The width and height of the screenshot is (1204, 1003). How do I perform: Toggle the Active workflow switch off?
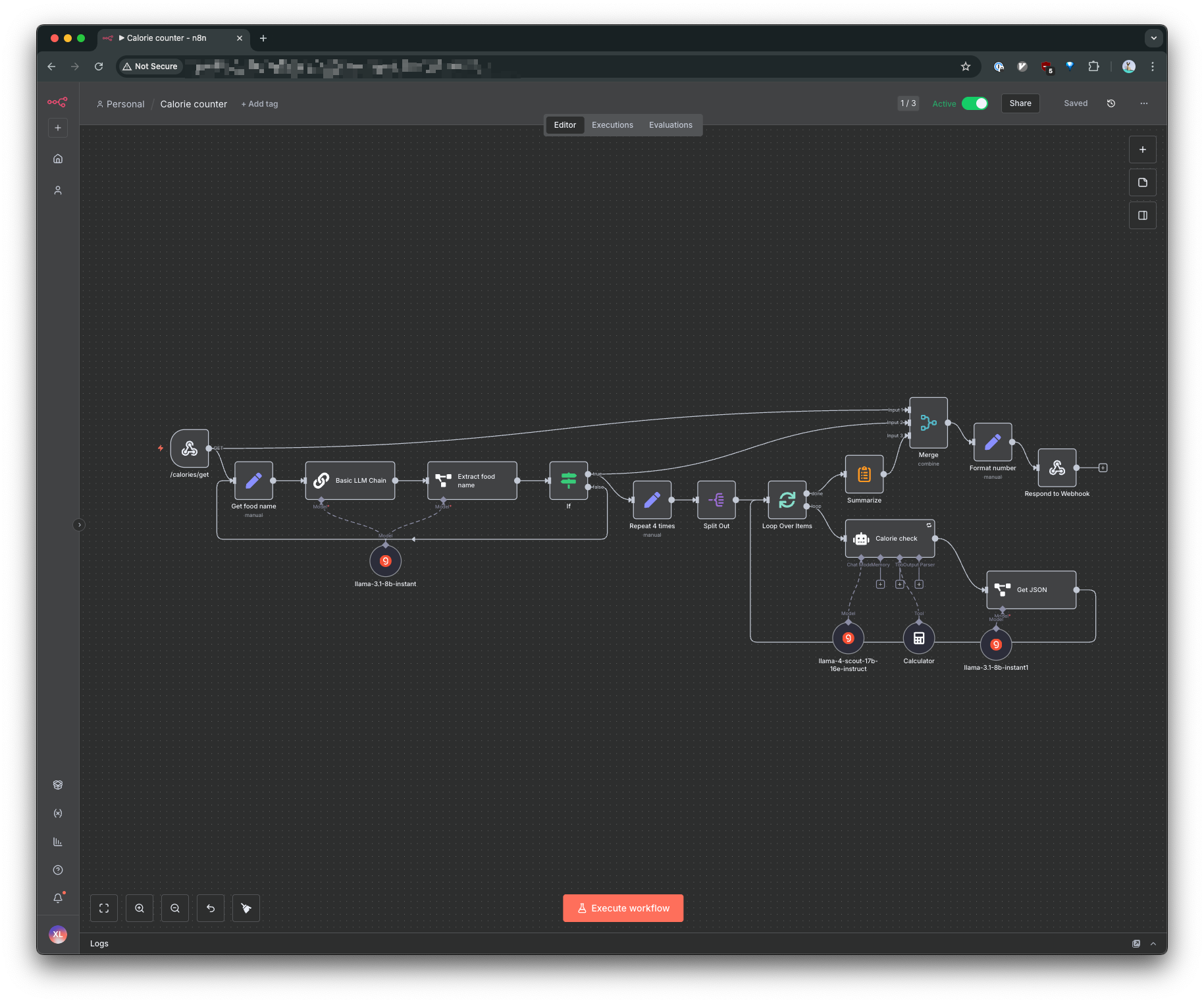pyautogui.click(x=974, y=103)
